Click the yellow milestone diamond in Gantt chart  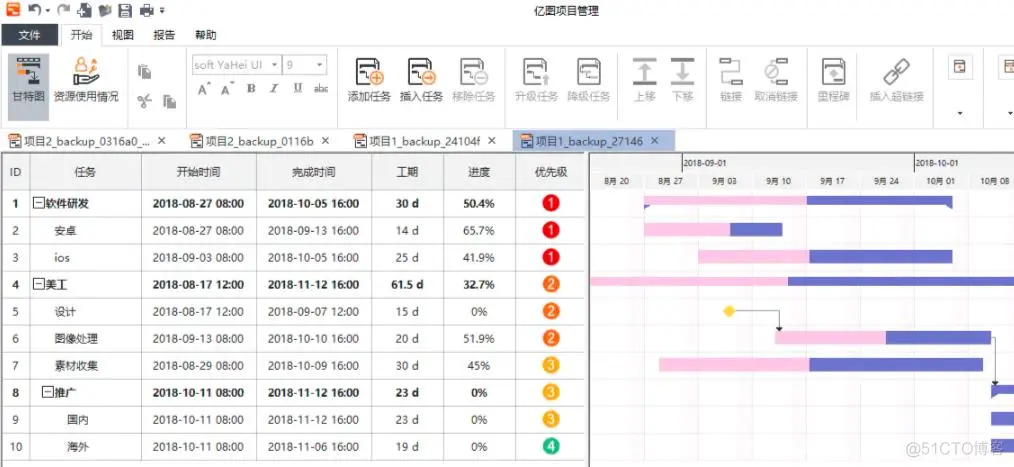[729, 311]
